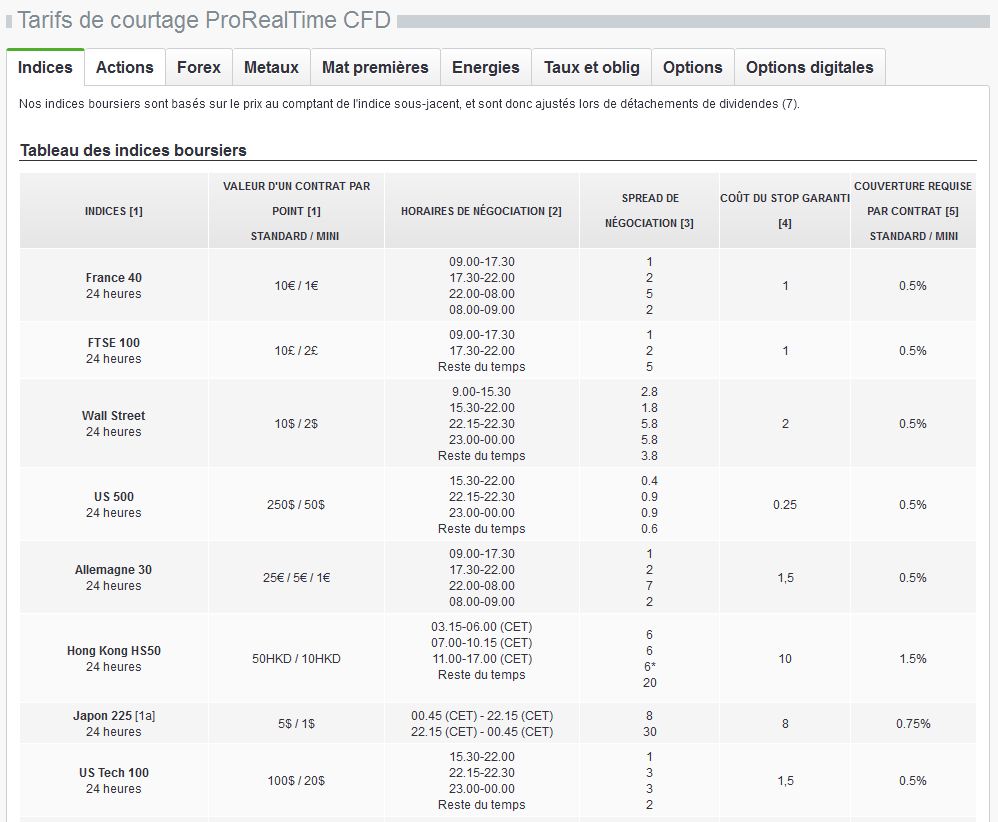Click the Spread de négociation [3] header
Image resolution: width=998 pixels, height=822 pixels.
pyautogui.click(x=649, y=211)
